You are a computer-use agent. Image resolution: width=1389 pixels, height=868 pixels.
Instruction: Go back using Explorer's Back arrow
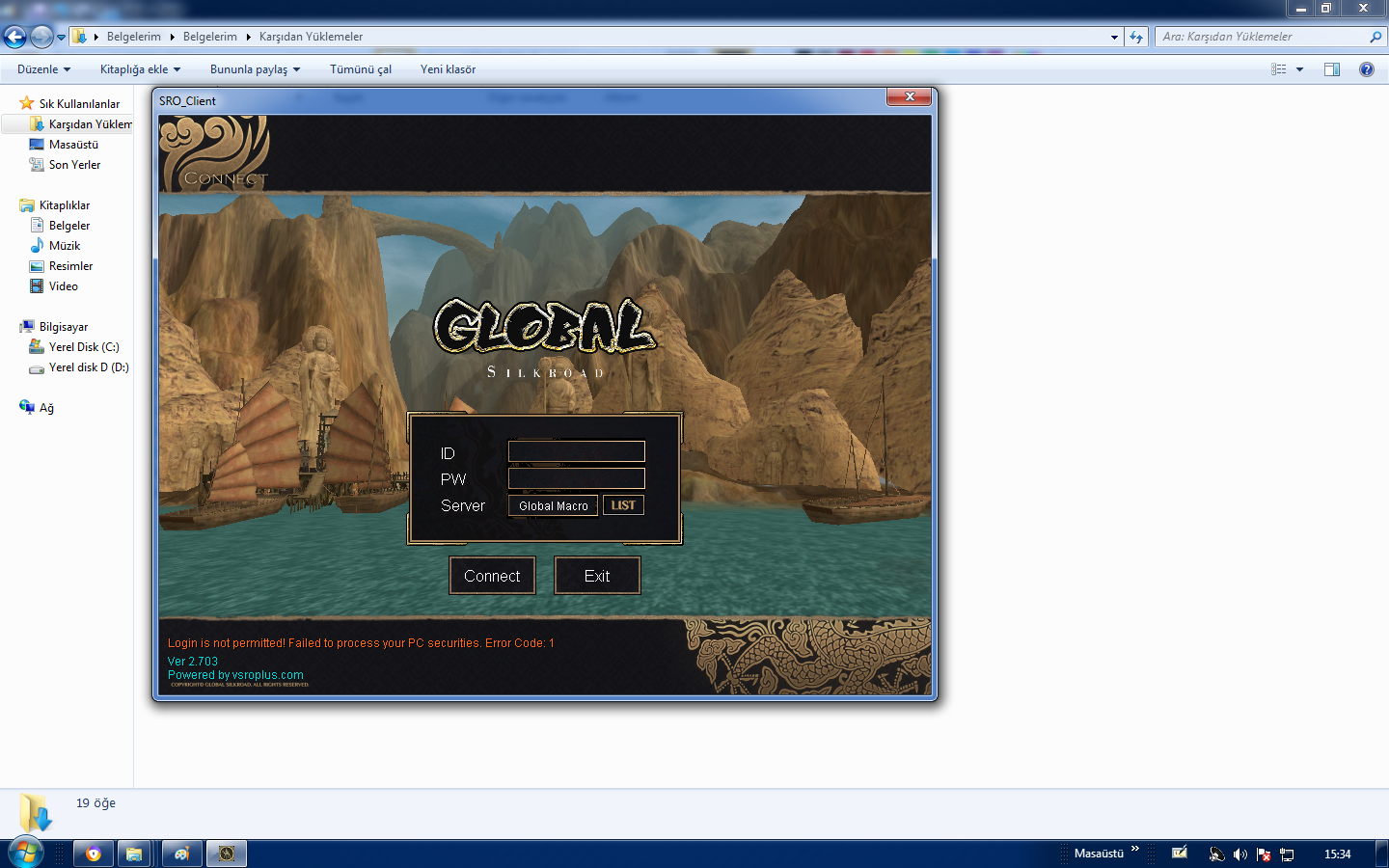click(14, 38)
